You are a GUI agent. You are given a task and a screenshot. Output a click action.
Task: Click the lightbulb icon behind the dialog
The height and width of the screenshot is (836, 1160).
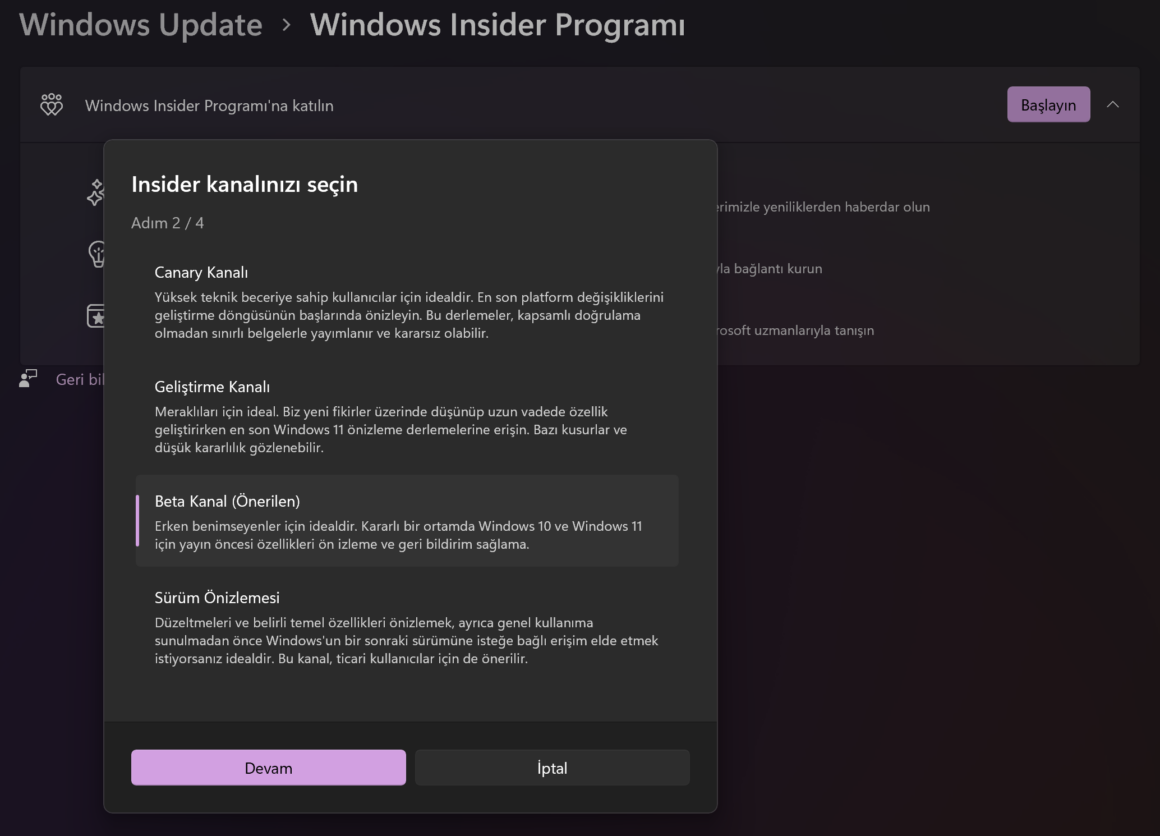[97, 254]
